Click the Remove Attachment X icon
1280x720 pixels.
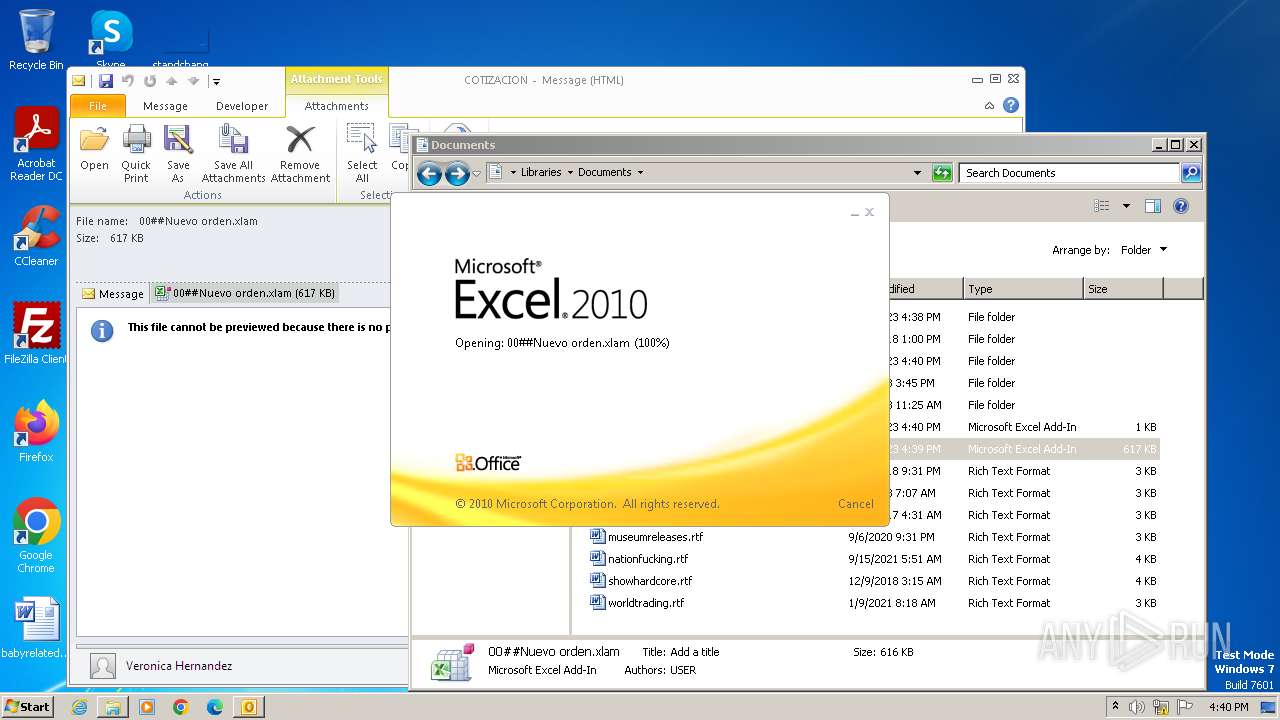(x=300, y=154)
